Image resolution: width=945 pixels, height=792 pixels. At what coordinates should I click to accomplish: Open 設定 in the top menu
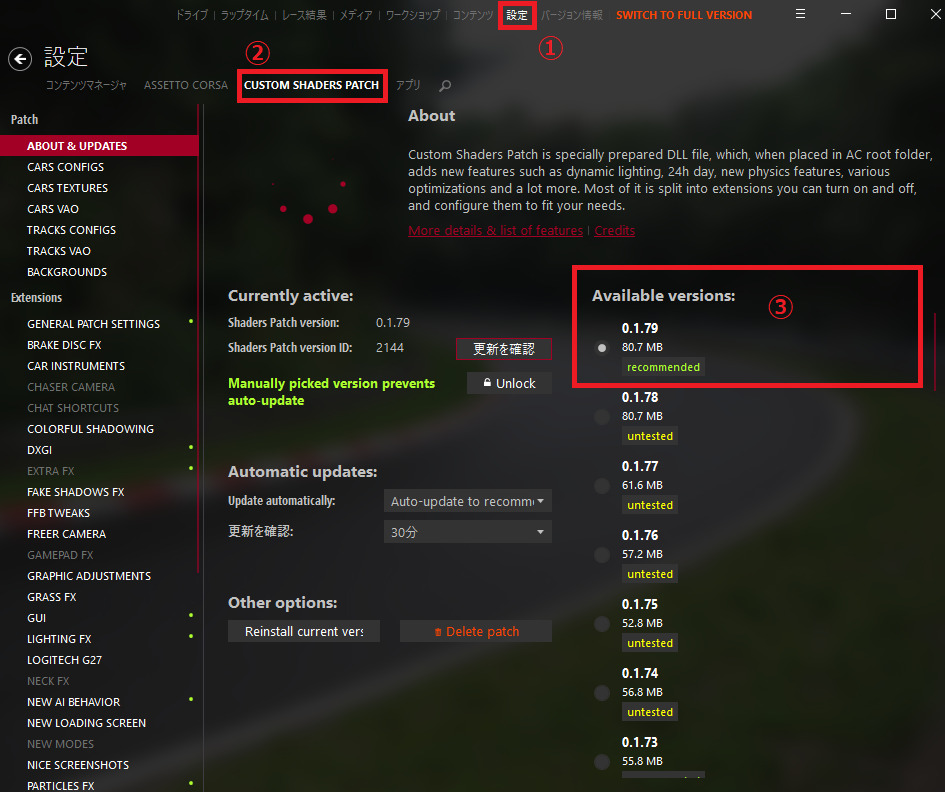pos(516,15)
